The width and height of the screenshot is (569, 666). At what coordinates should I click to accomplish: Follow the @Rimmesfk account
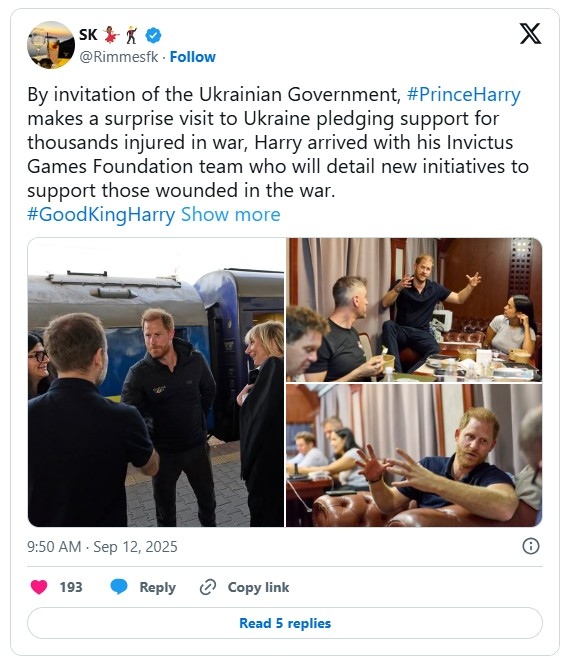click(x=192, y=56)
